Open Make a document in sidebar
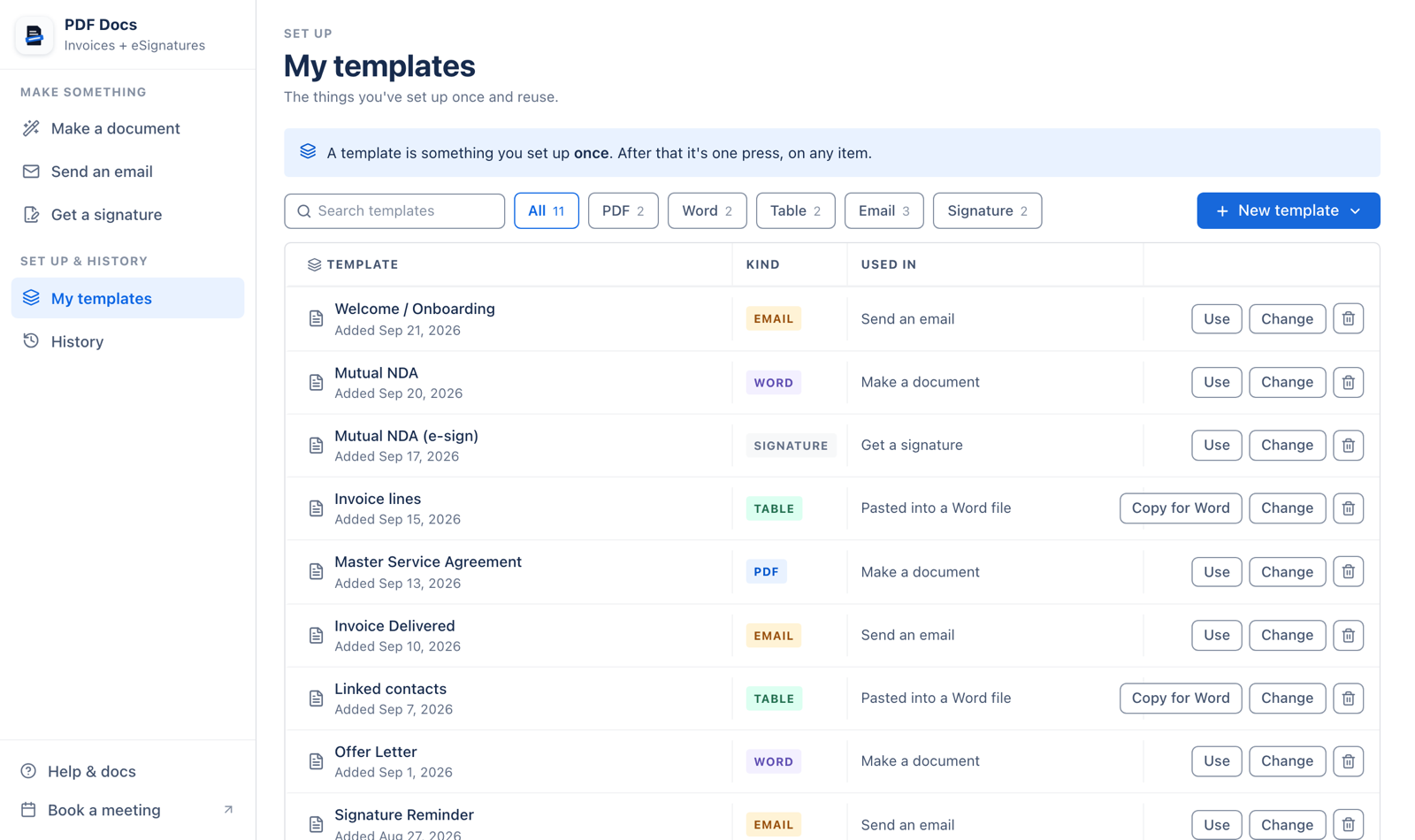 [127, 128]
